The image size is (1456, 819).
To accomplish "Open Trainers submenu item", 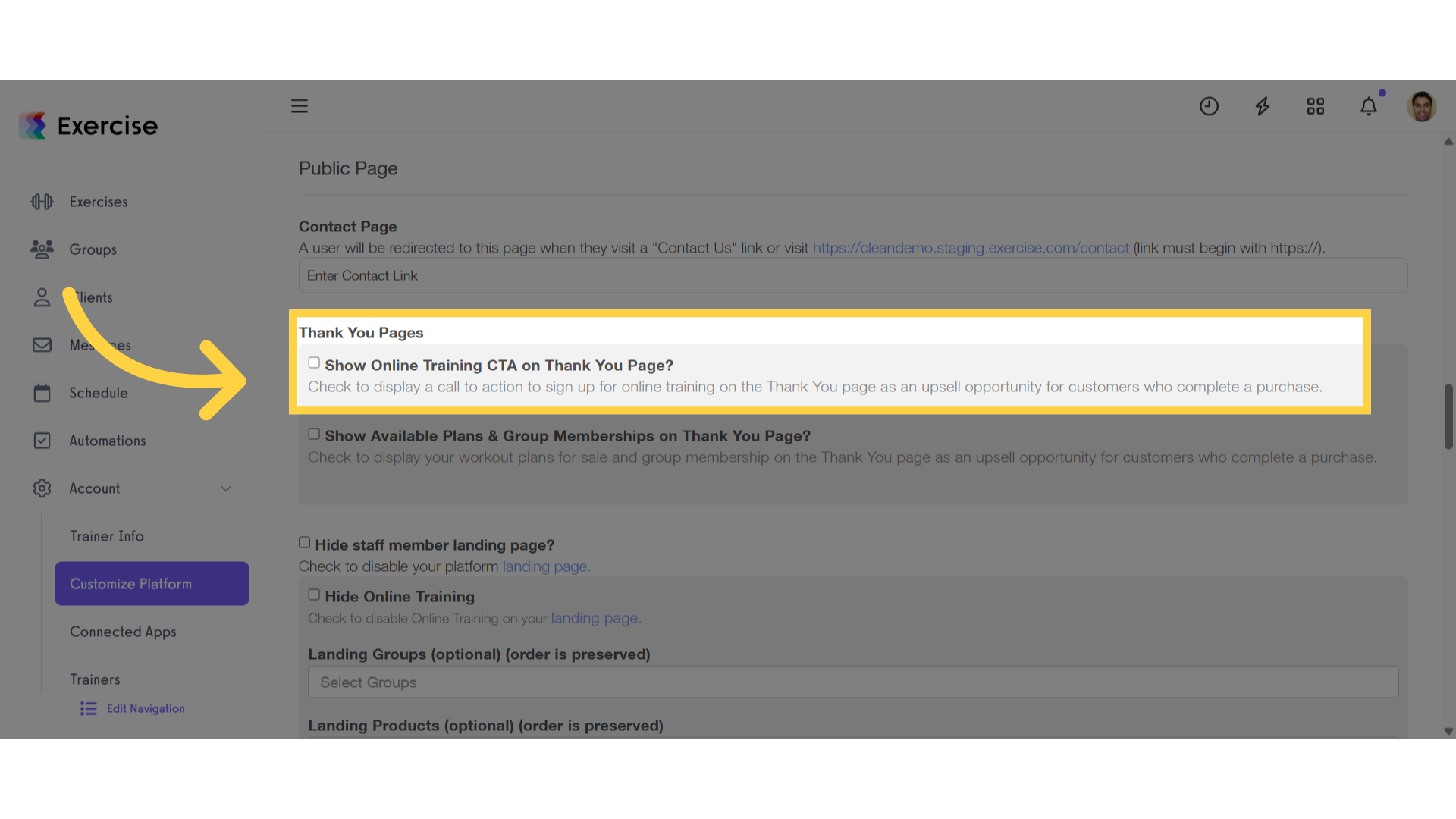I will [x=95, y=679].
